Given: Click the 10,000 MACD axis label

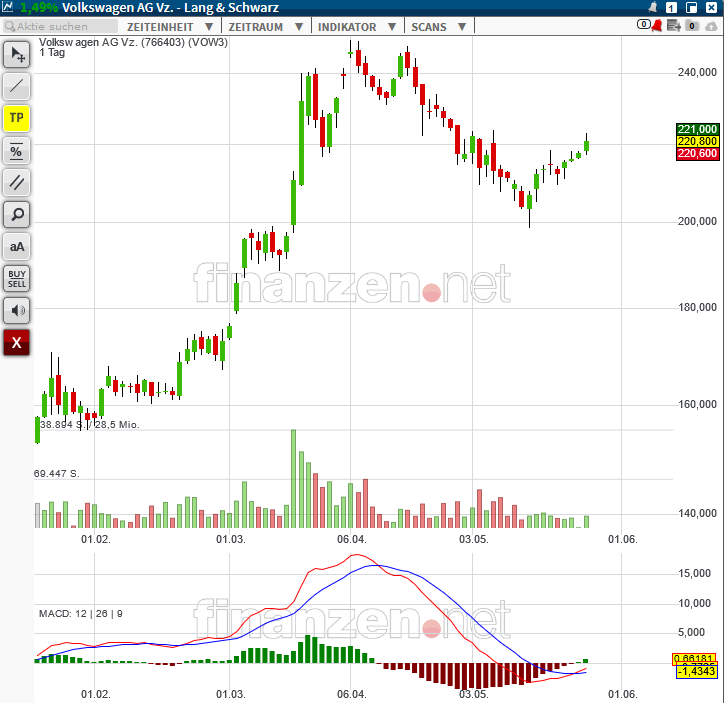Looking at the screenshot, I should coord(694,603).
